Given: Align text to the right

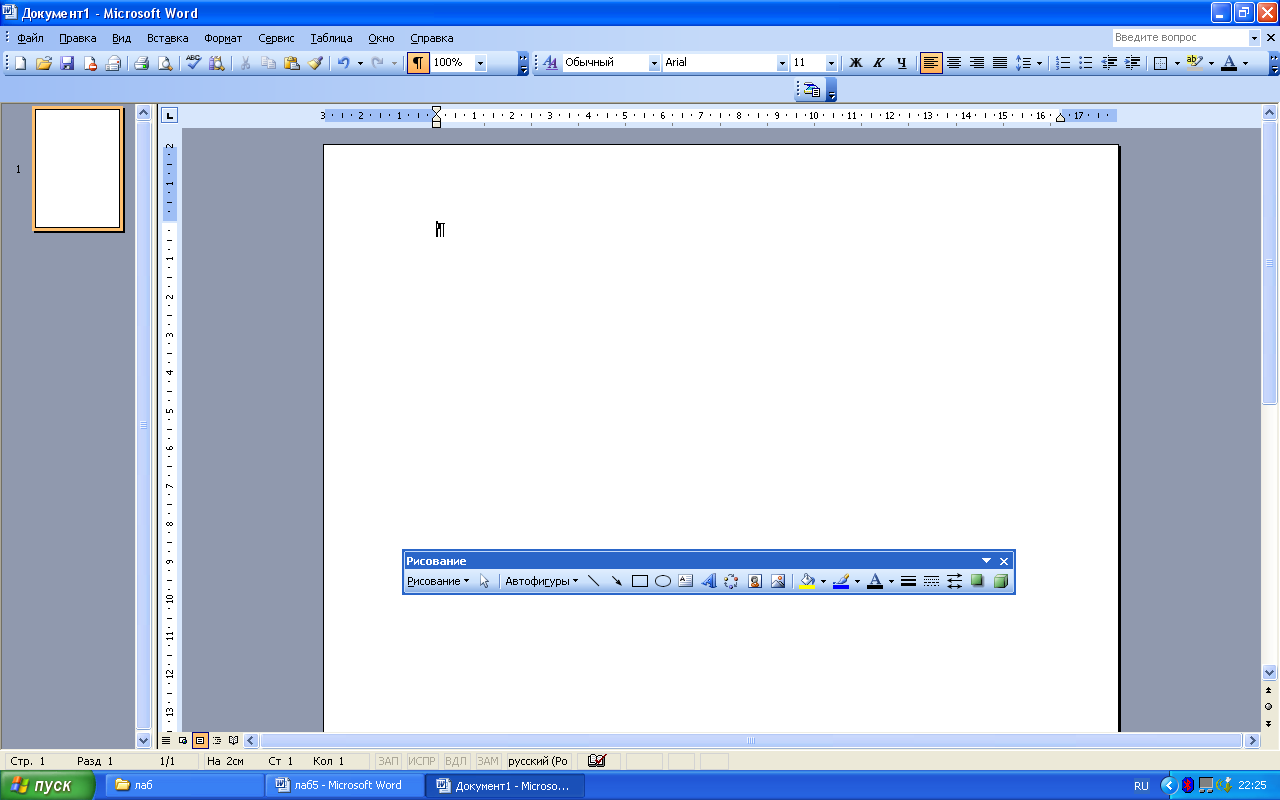Looking at the screenshot, I should (977, 63).
